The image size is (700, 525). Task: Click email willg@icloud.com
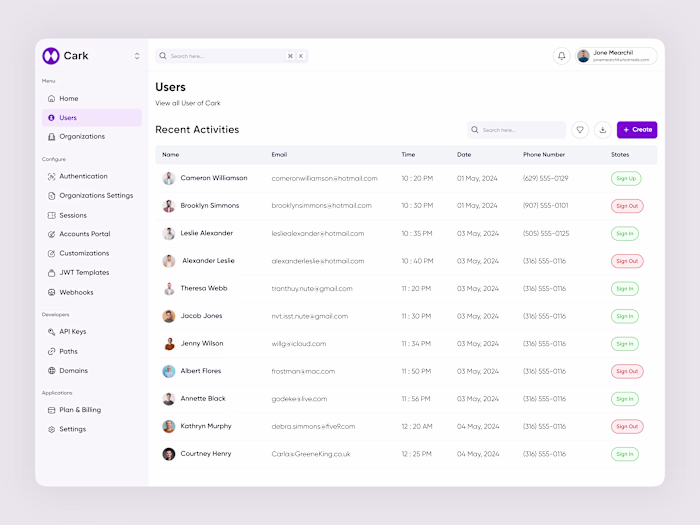tap(299, 344)
